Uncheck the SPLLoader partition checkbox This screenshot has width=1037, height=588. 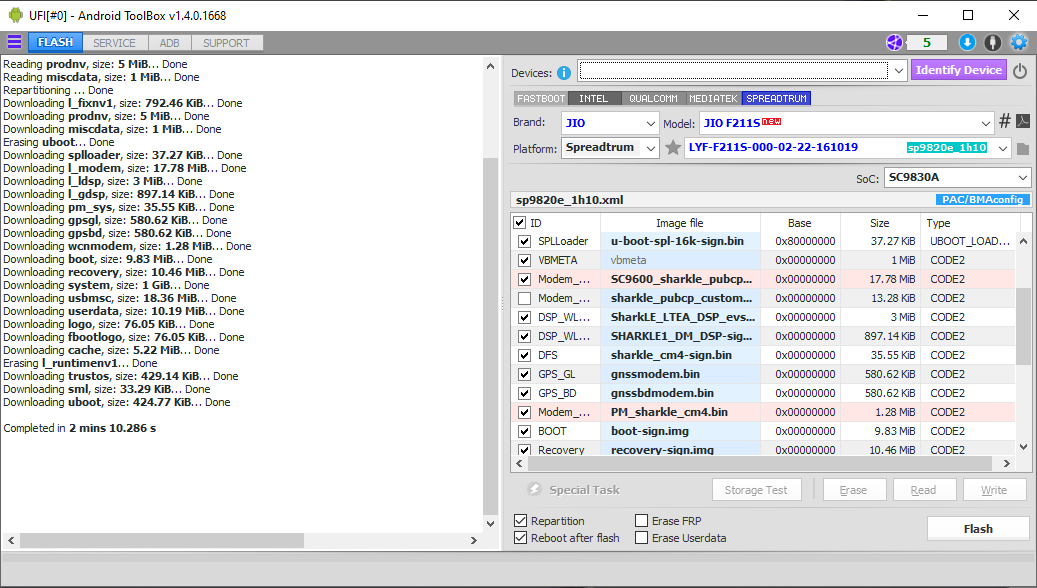pos(524,241)
